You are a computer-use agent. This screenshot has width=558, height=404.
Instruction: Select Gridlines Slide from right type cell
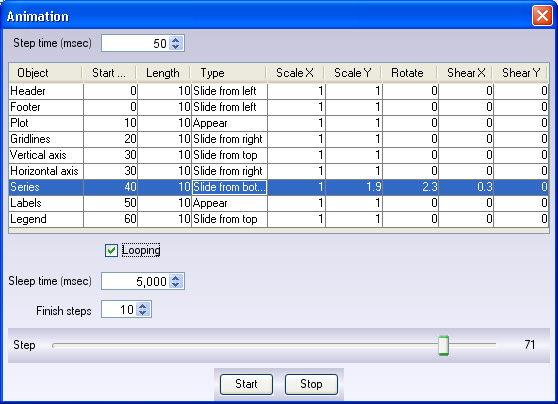(x=230, y=139)
